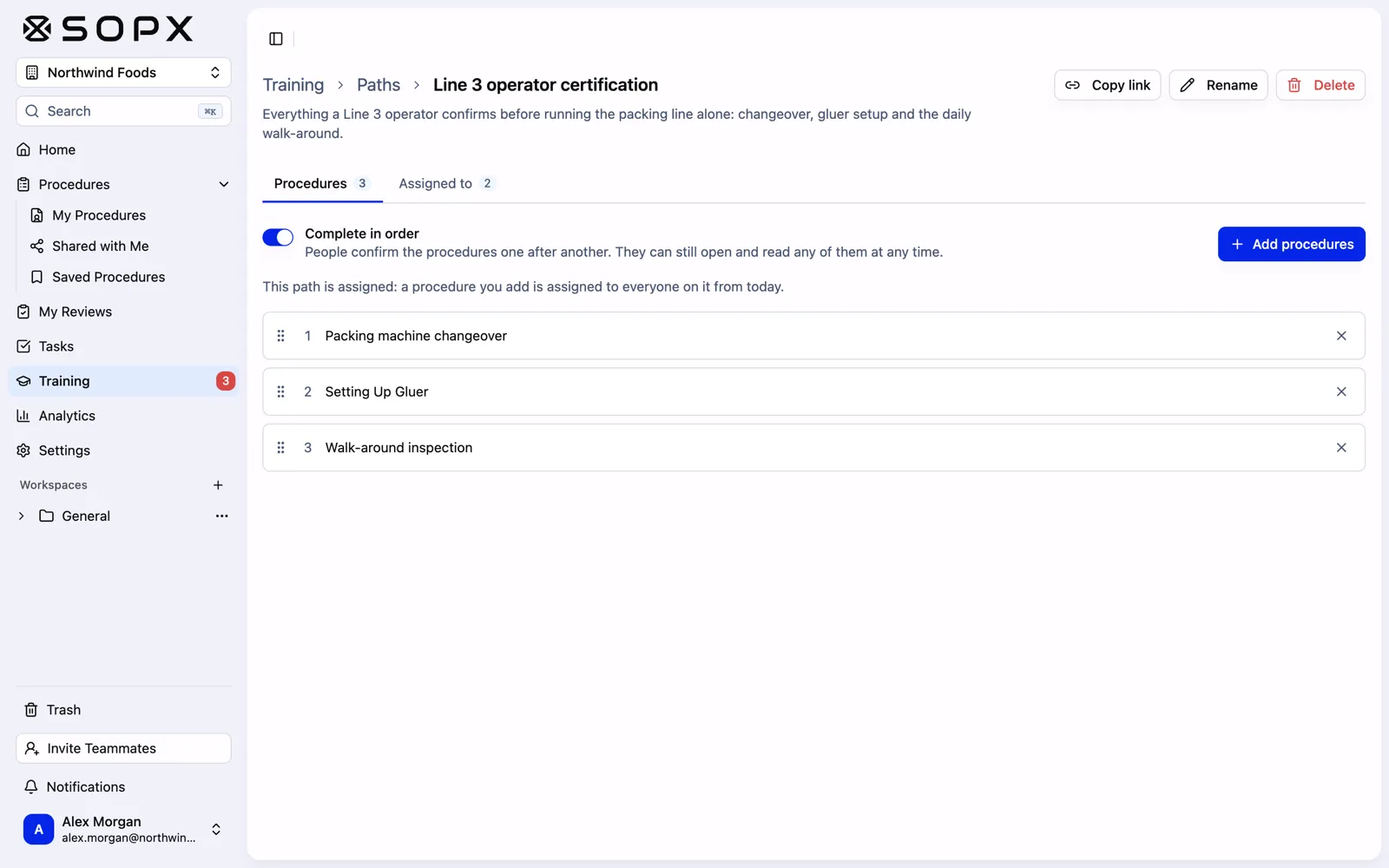Expand the General workspace folder
Image resolution: width=1389 pixels, height=868 pixels.
point(22,516)
